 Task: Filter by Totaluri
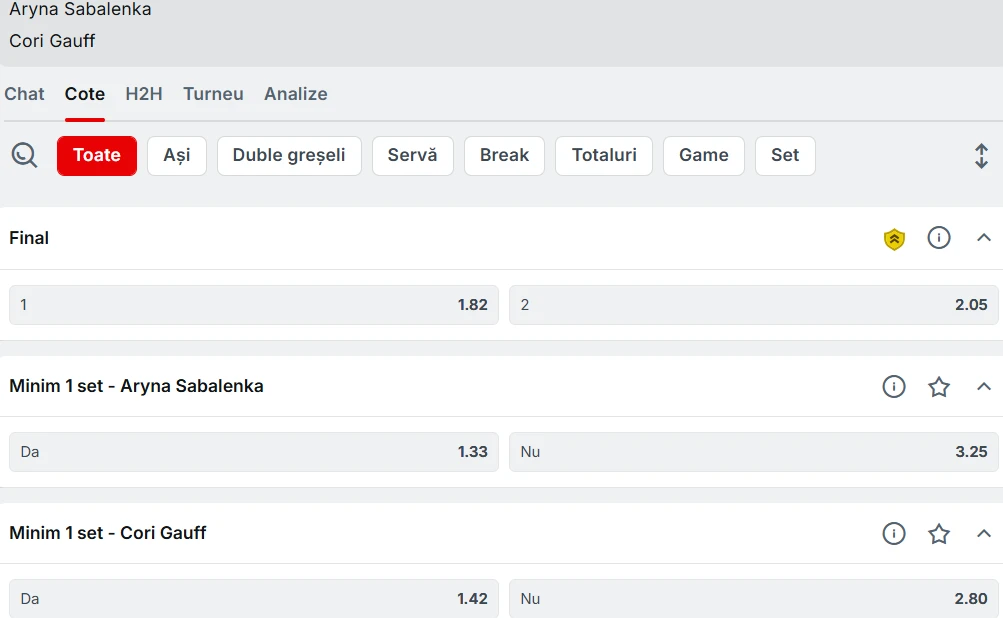point(604,155)
